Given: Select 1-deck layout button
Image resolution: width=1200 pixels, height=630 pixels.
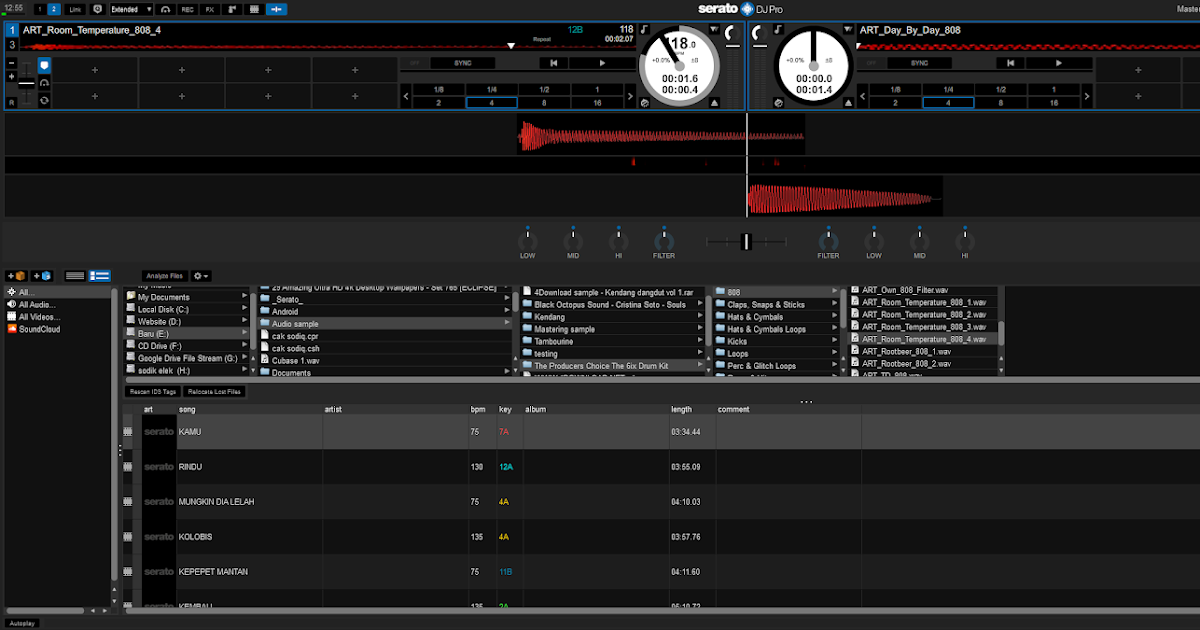Looking at the screenshot, I should coord(40,9).
